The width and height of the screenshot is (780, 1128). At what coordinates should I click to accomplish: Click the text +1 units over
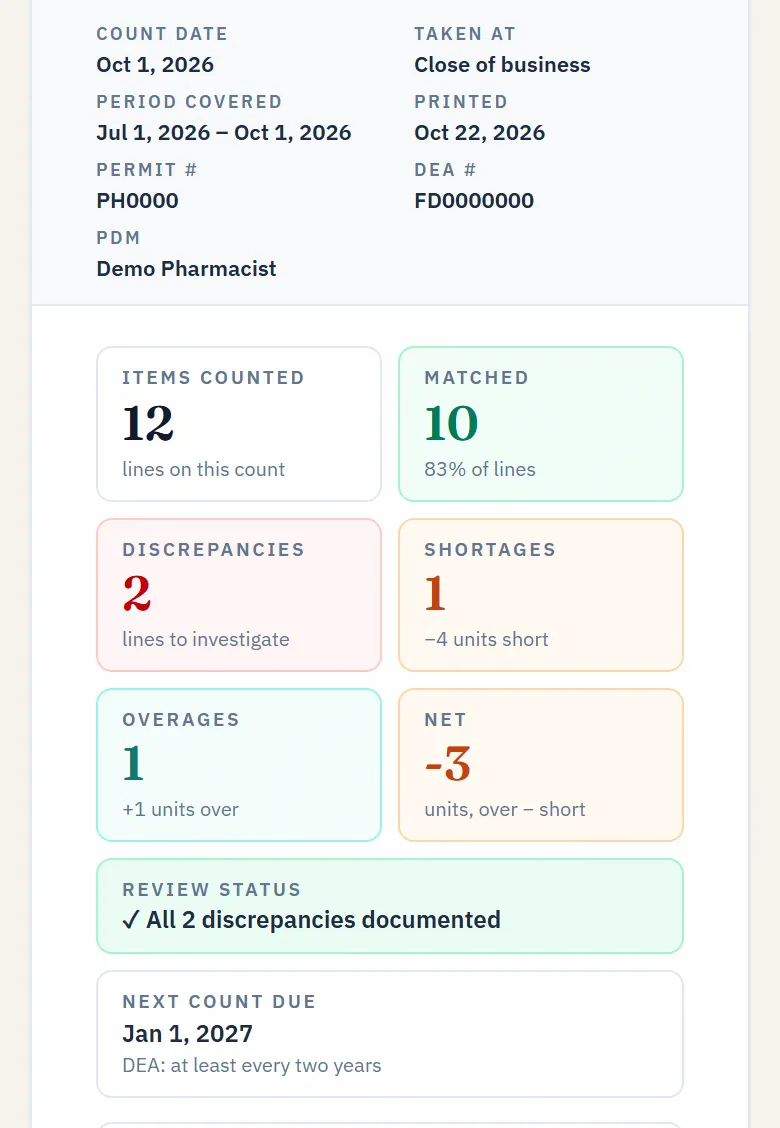click(x=181, y=809)
